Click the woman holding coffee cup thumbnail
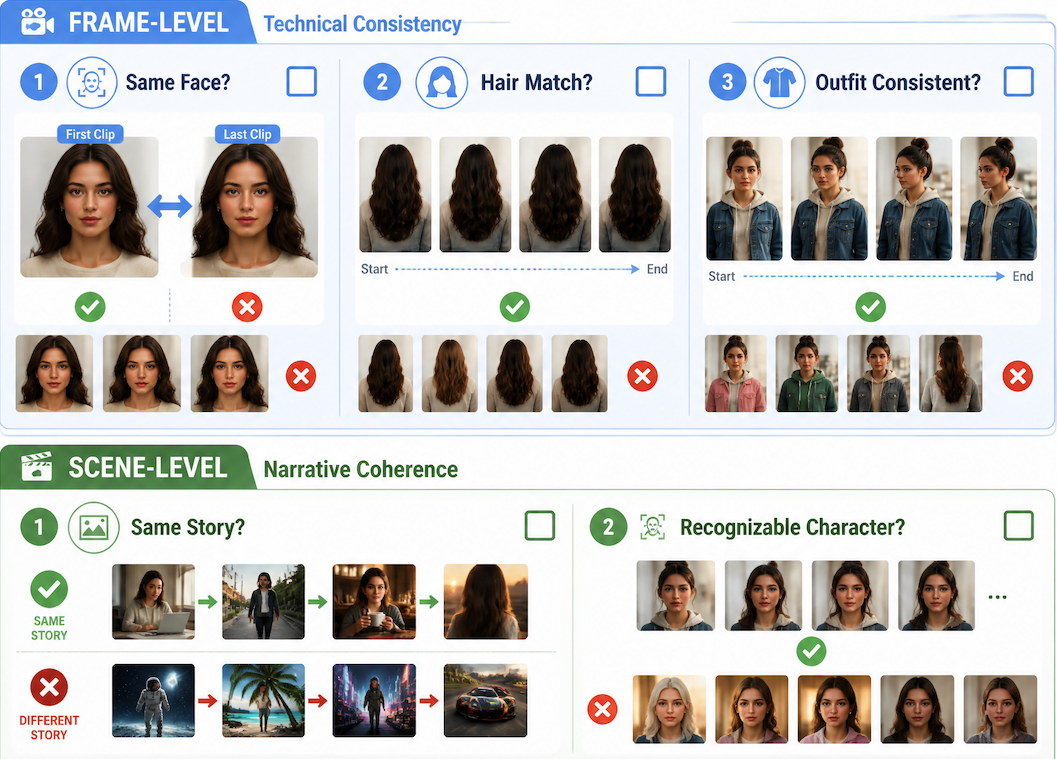This screenshot has width=1057, height=759. [374, 602]
